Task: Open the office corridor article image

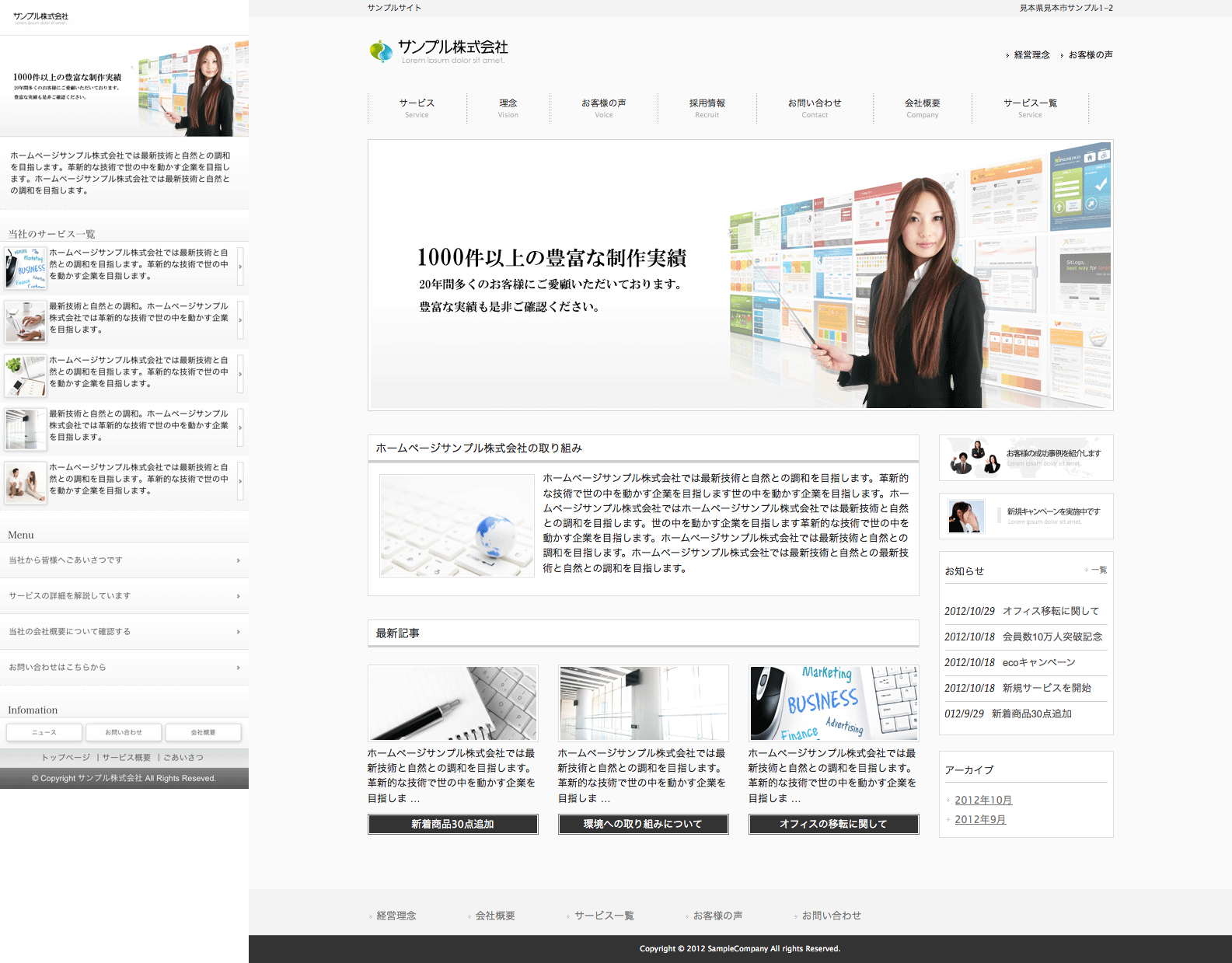Action: 643,703
